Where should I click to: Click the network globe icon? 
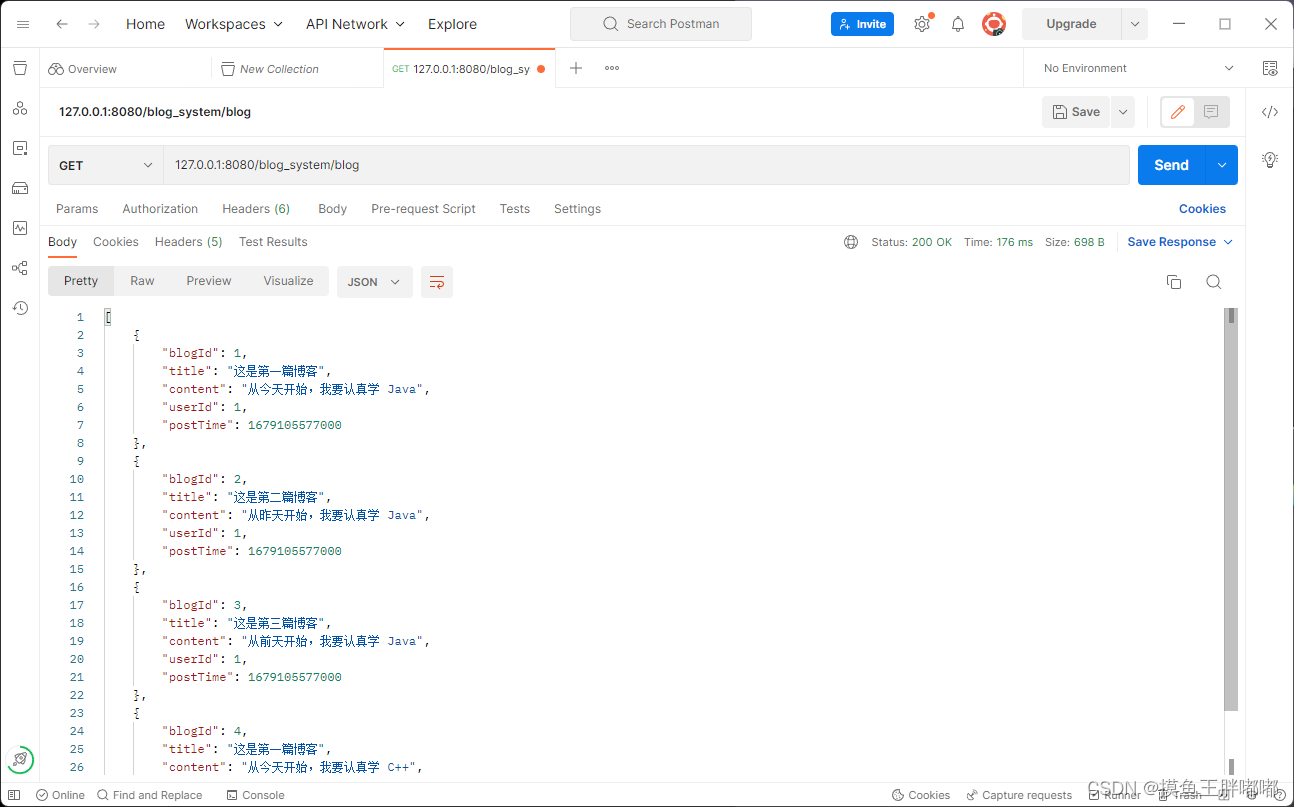point(851,242)
